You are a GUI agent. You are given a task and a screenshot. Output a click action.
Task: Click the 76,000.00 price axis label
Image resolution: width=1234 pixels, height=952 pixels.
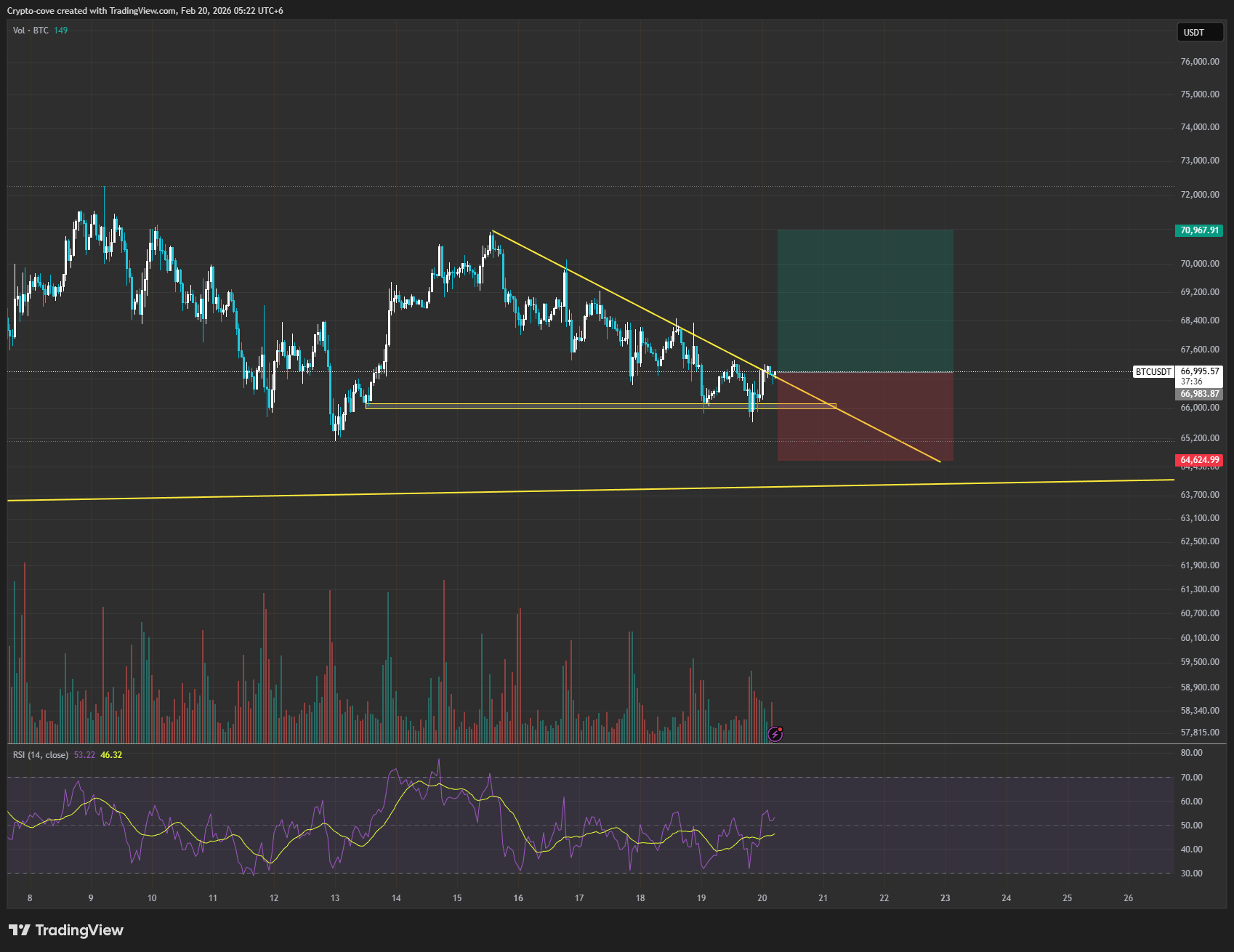pos(1200,62)
